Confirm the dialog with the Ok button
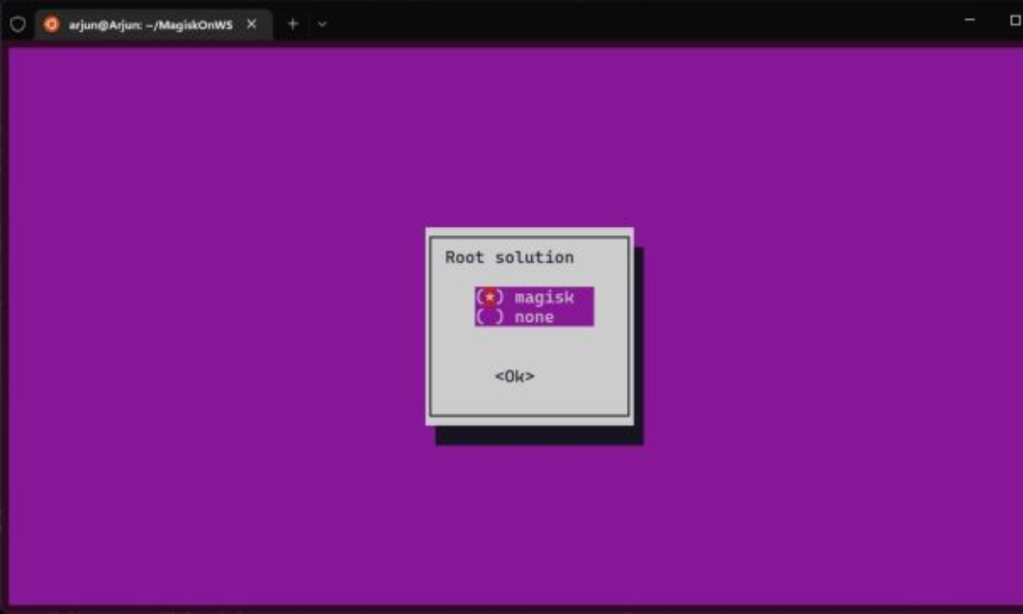Image resolution: width=1023 pixels, height=614 pixels. click(514, 376)
